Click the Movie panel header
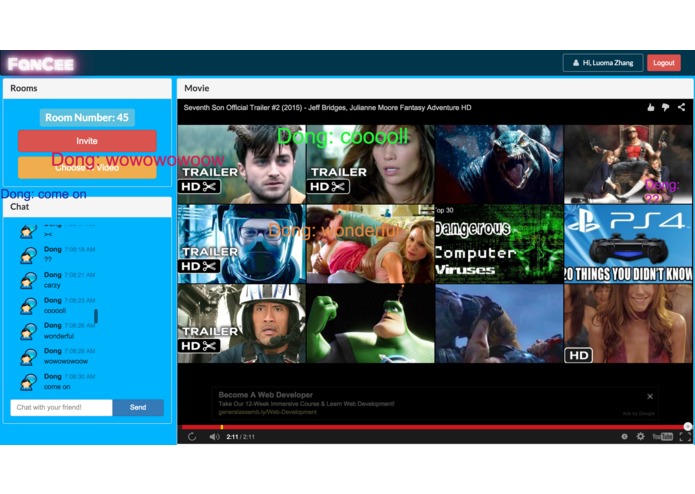695x494 pixels. click(x=435, y=88)
